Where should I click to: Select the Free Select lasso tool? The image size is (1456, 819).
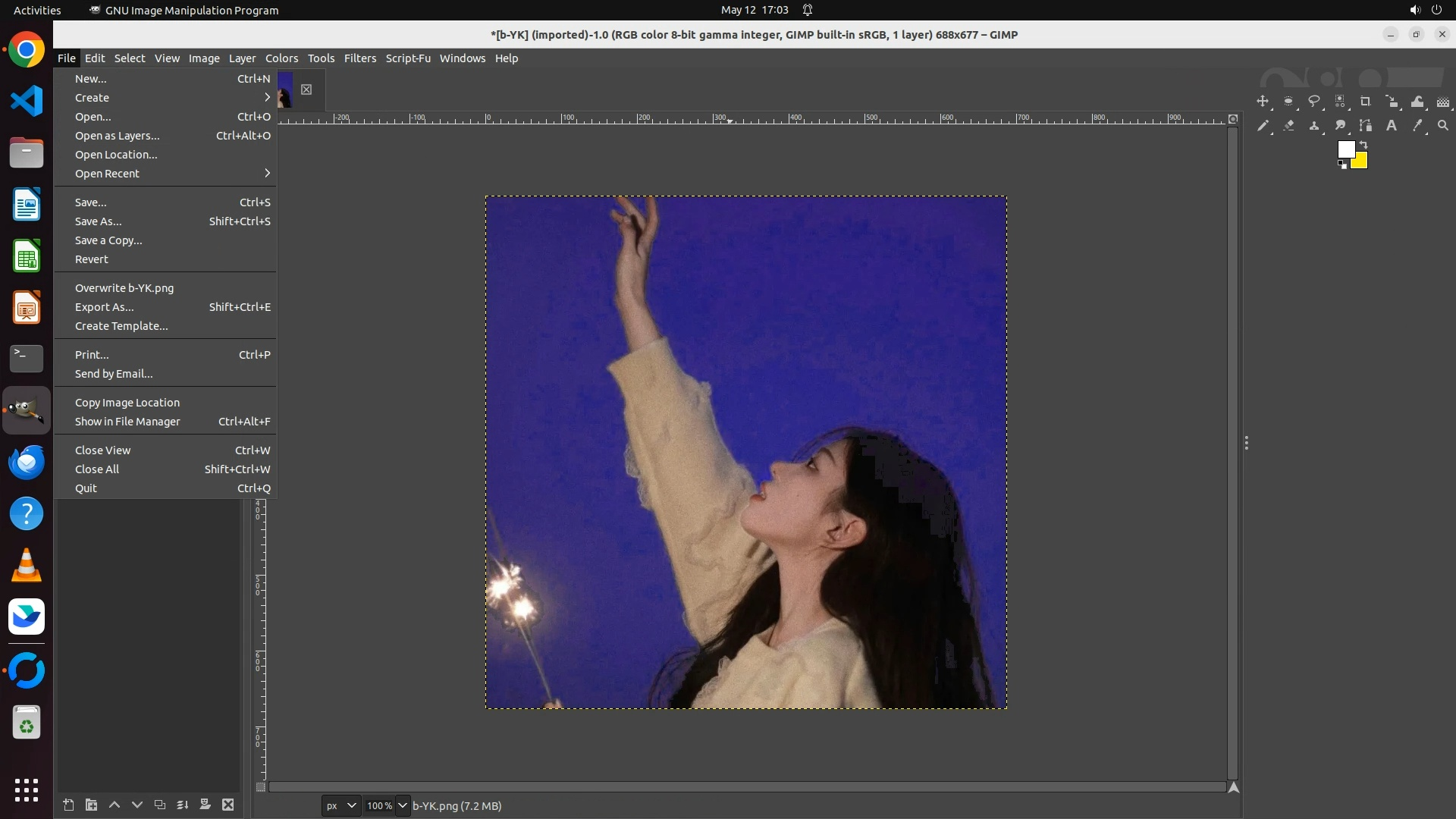tap(1314, 102)
